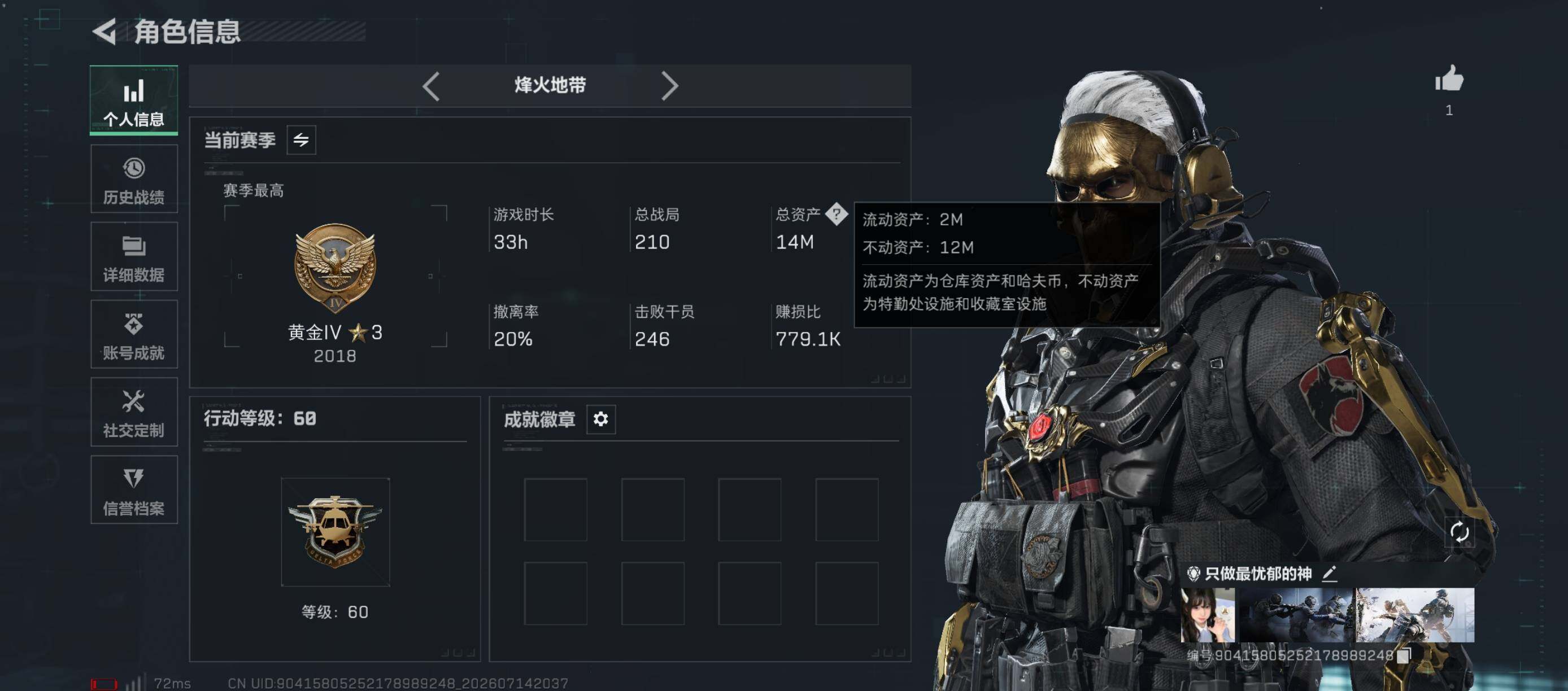Select the first empty achievement badge slot
Viewport: 1568px width, 691px height.
tap(556, 510)
